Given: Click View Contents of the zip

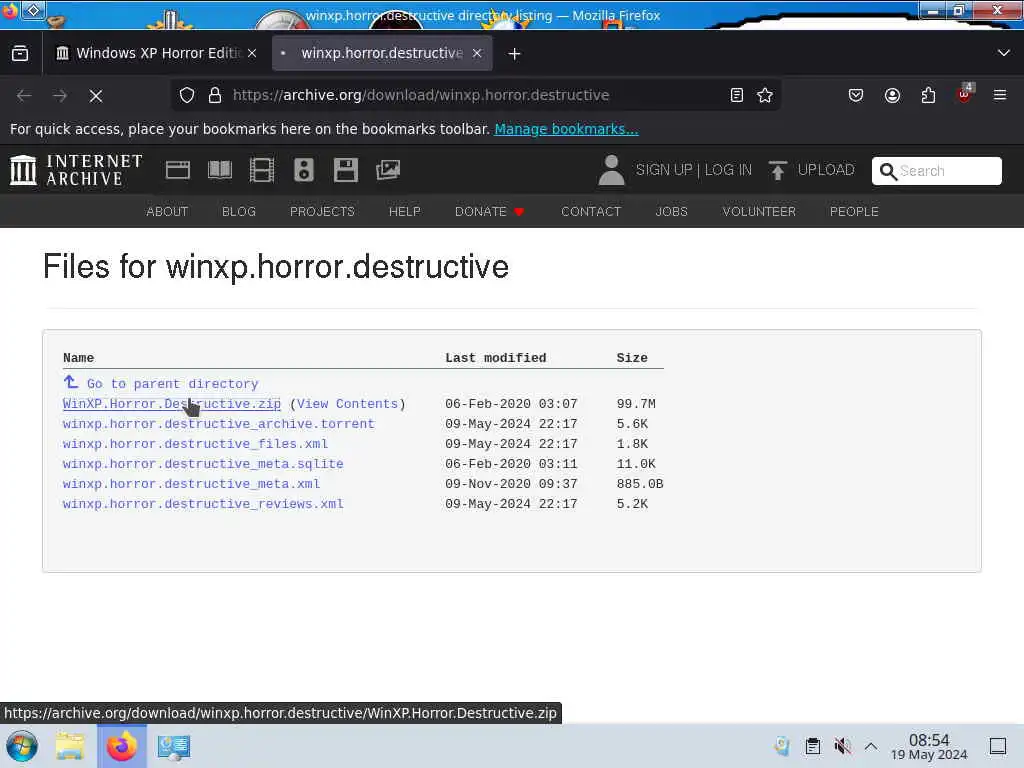Looking at the screenshot, I should click(x=347, y=404).
